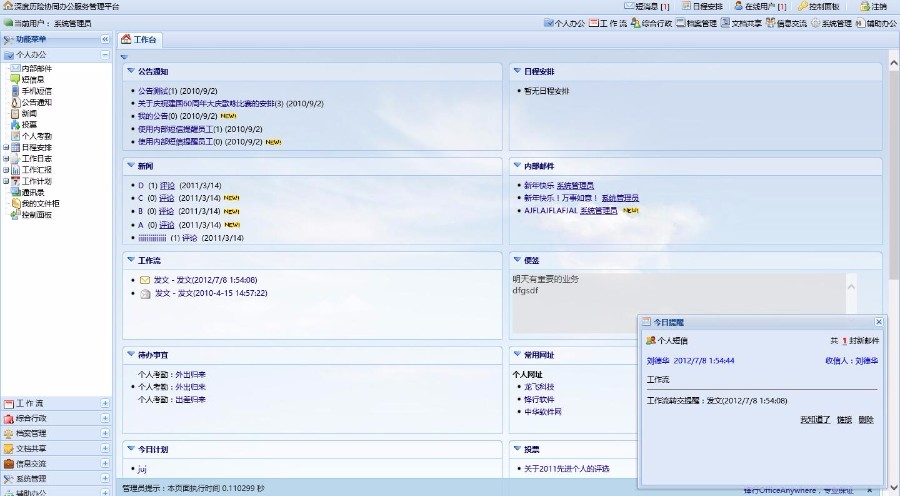The width and height of the screenshot is (900, 496).
Task: Collapse the 功能菜单 sidebar with double-arrow button
Action: pos(105,39)
